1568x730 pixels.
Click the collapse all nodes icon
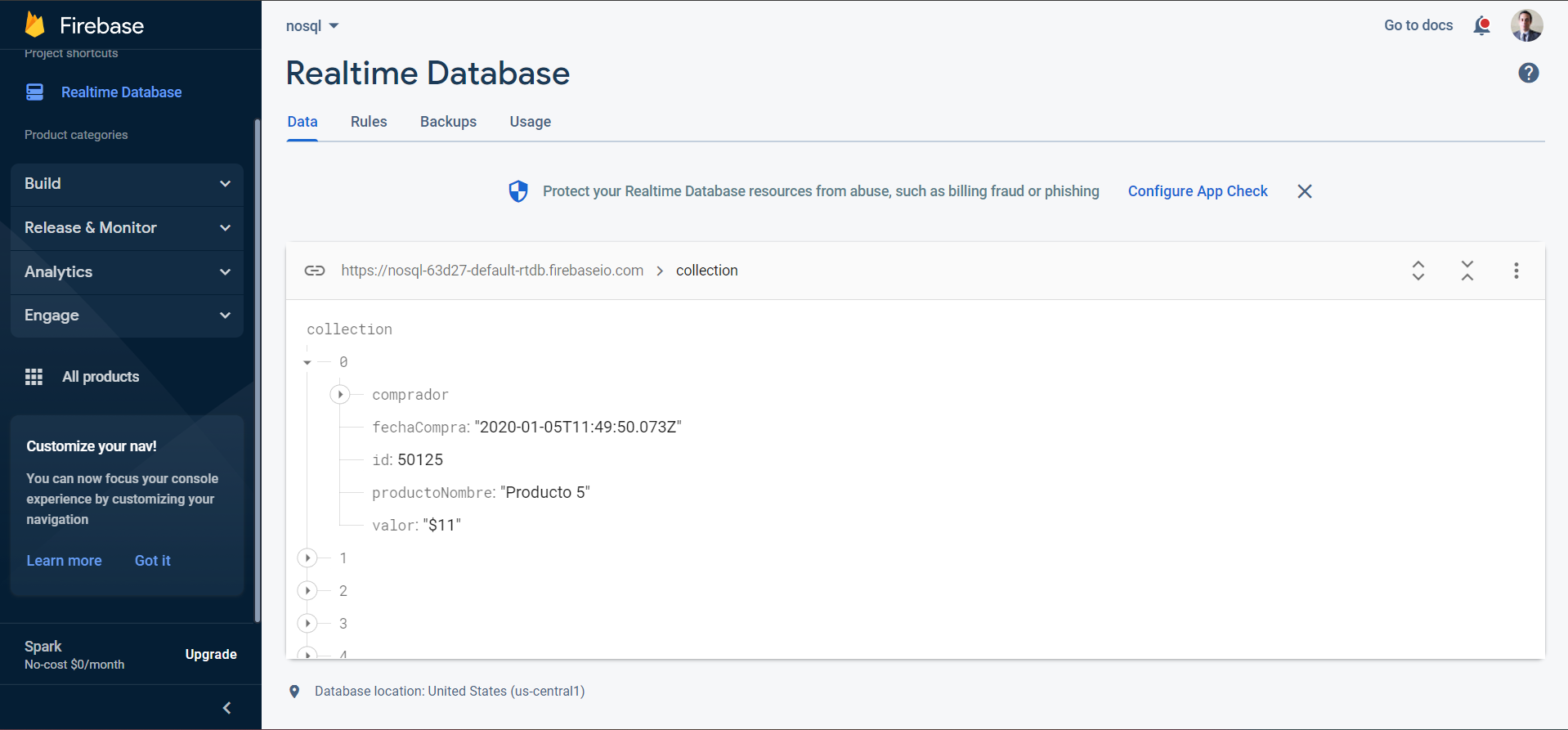coord(1467,271)
